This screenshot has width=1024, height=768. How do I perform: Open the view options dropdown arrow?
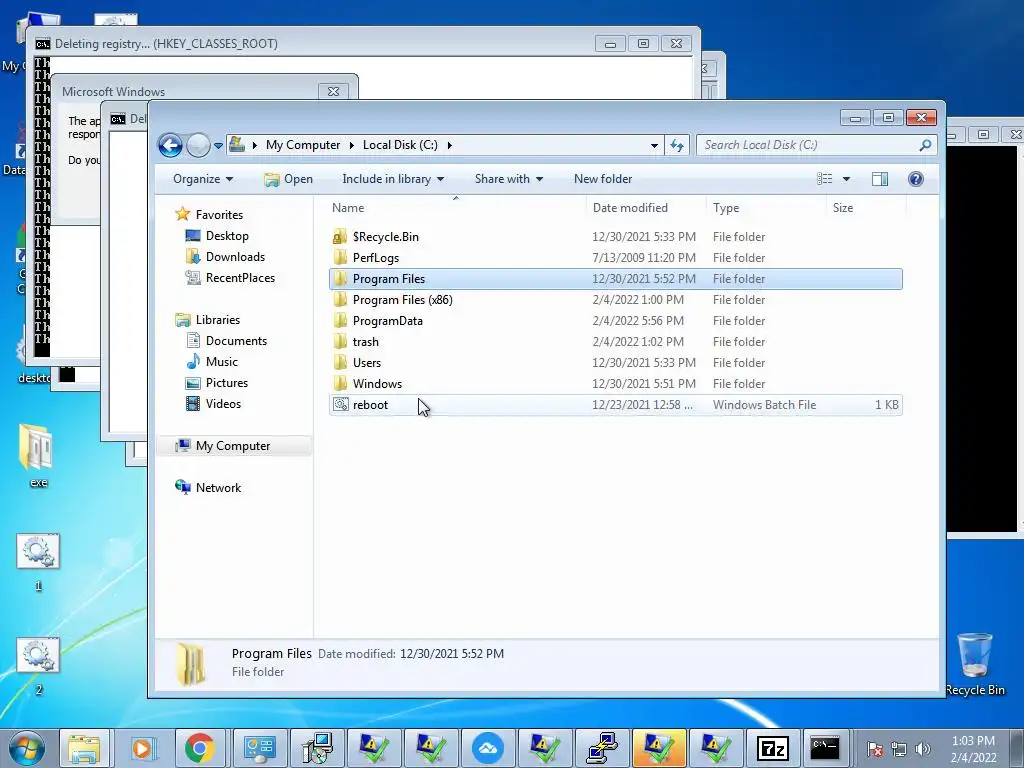pos(846,179)
